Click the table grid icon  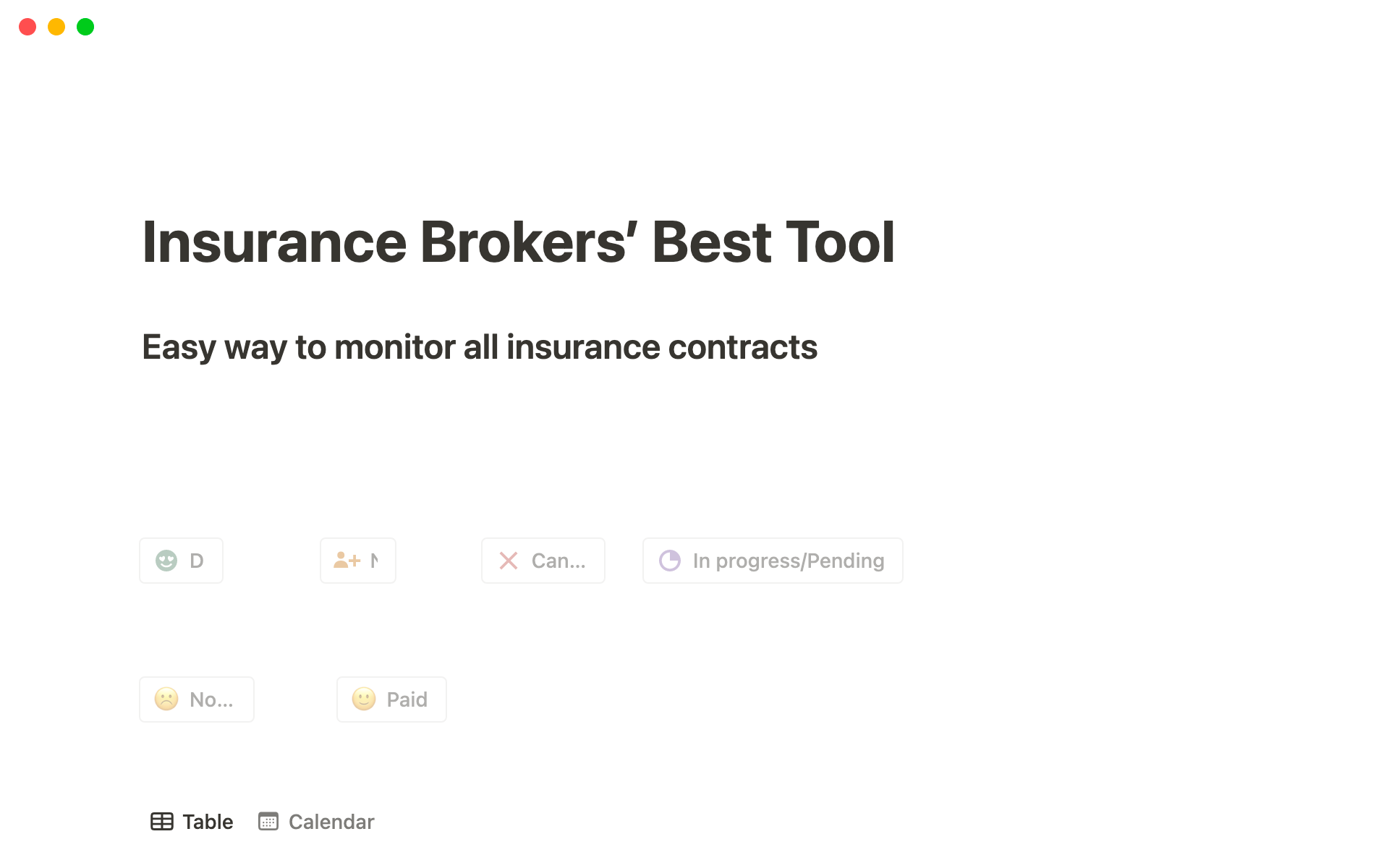pos(162,822)
